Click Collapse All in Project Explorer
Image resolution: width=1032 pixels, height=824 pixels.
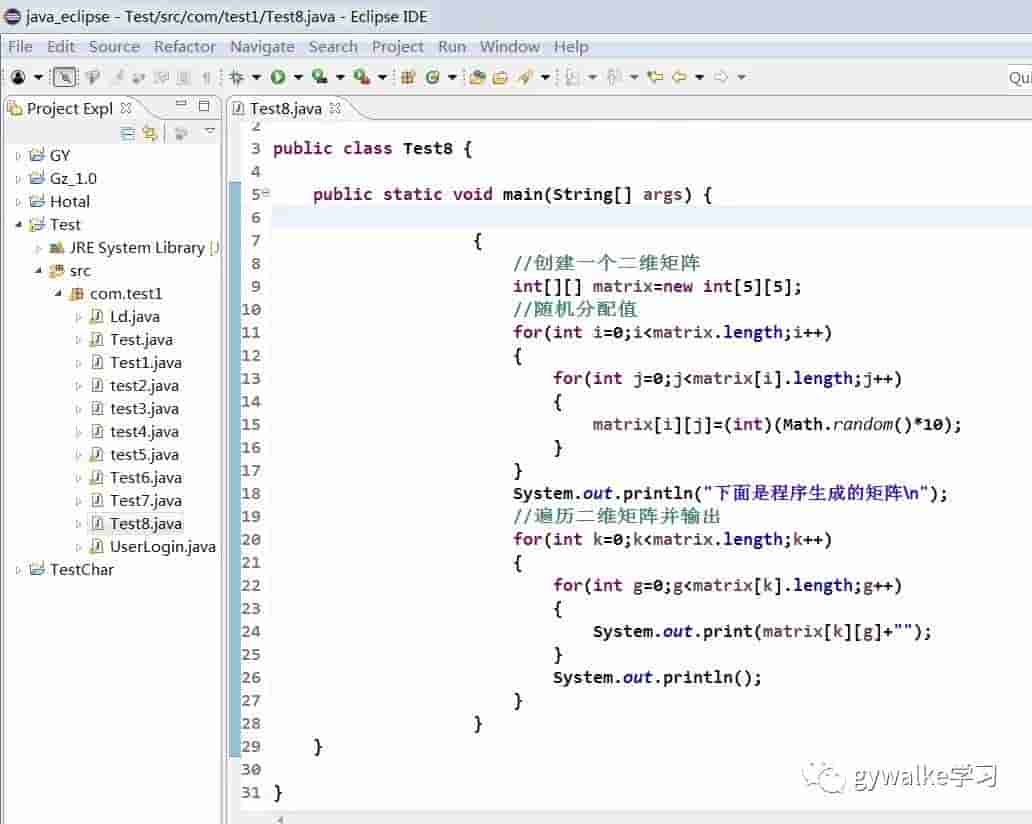click(128, 133)
